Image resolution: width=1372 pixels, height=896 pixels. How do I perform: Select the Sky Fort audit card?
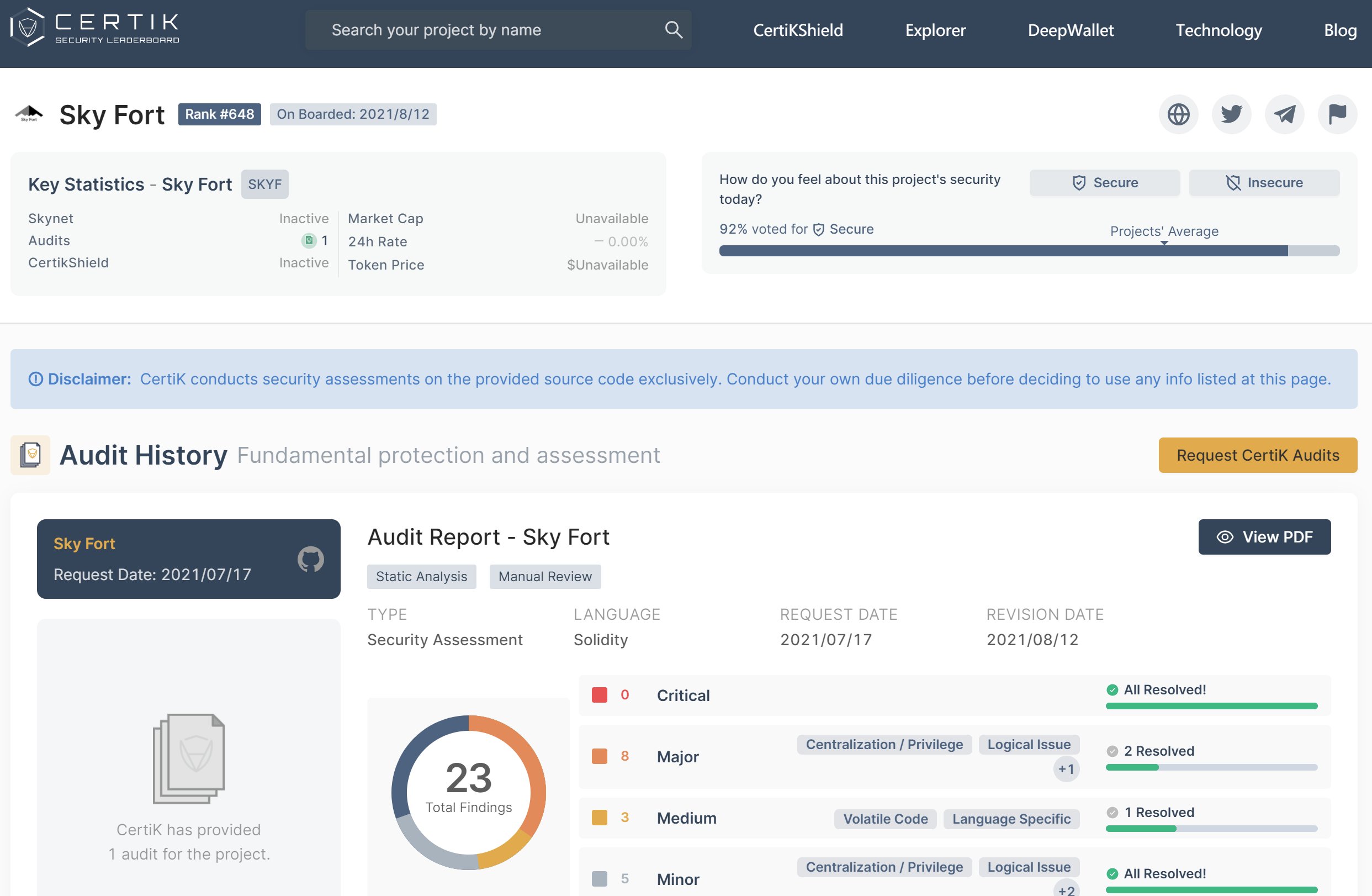pos(188,559)
